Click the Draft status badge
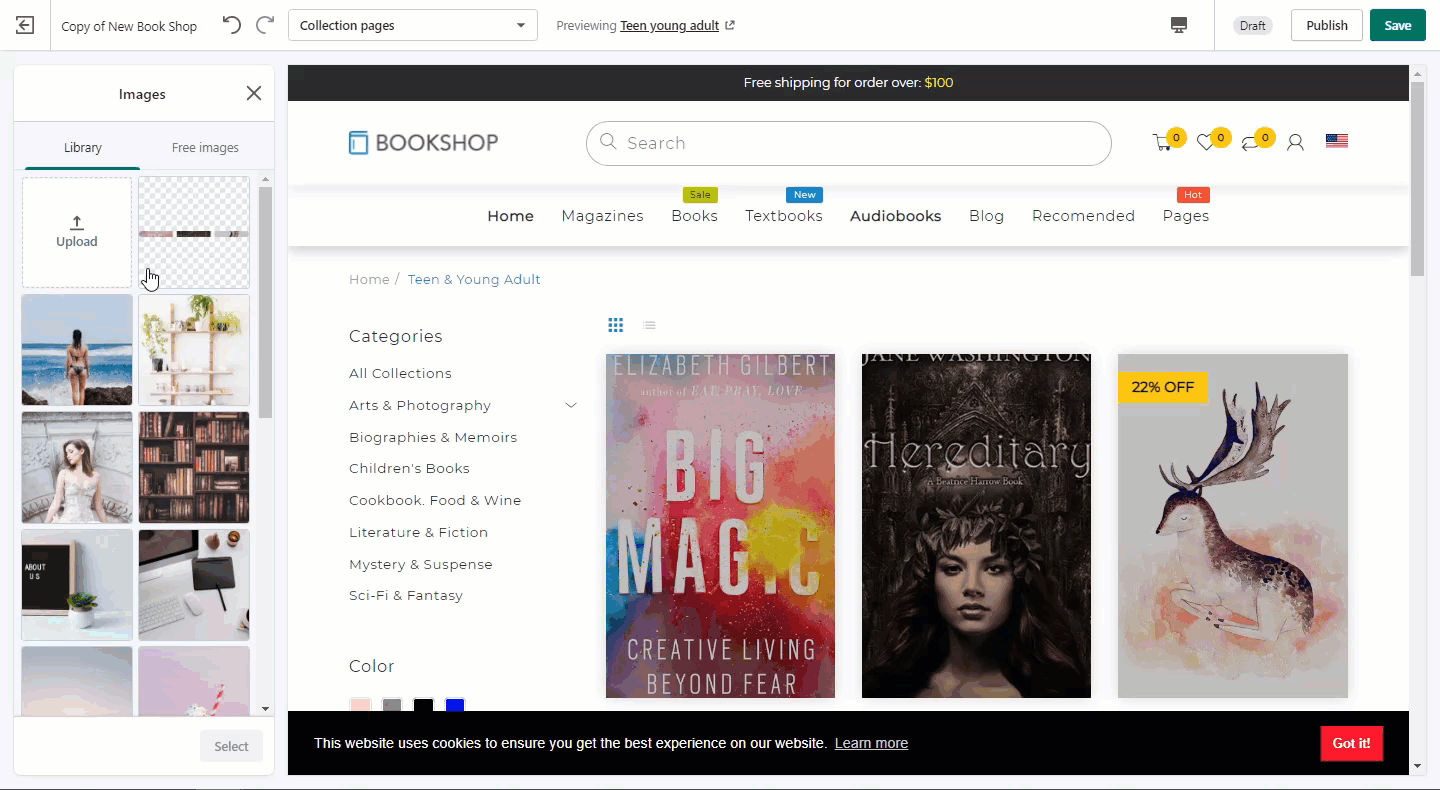Viewport: 1440px width, 790px height. click(x=1253, y=26)
